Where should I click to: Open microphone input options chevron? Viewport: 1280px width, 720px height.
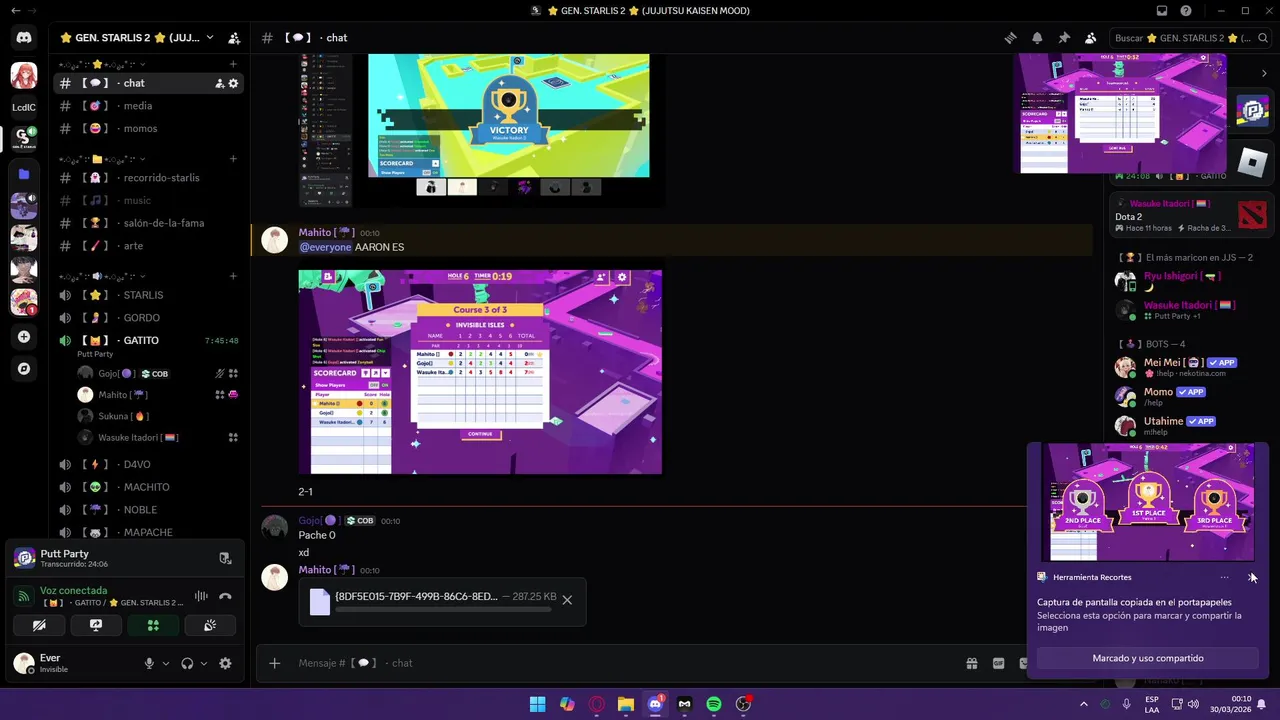pyautogui.click(x=166, y=663)
